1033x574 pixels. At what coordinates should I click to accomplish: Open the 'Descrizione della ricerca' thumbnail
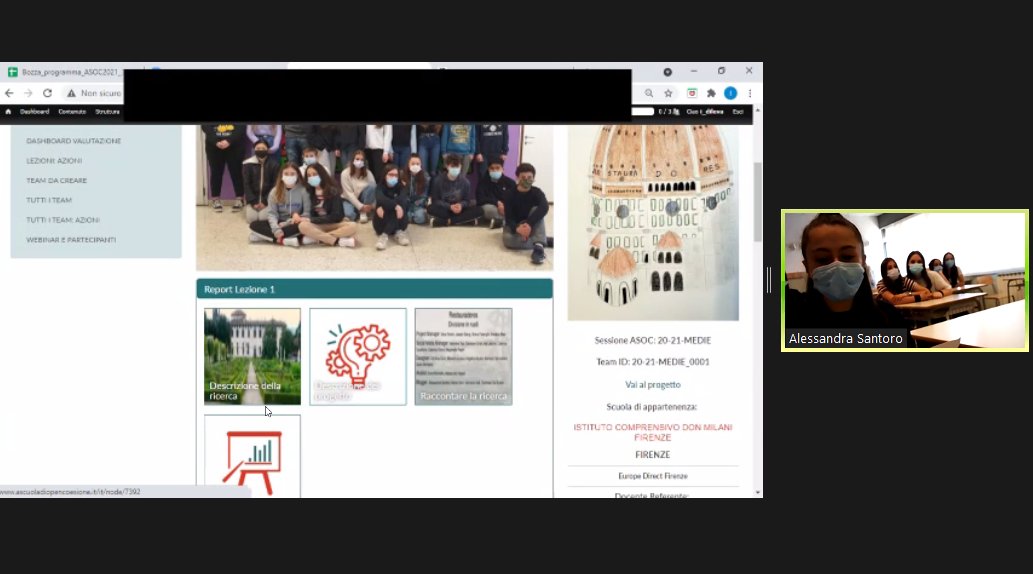[252, 357]
